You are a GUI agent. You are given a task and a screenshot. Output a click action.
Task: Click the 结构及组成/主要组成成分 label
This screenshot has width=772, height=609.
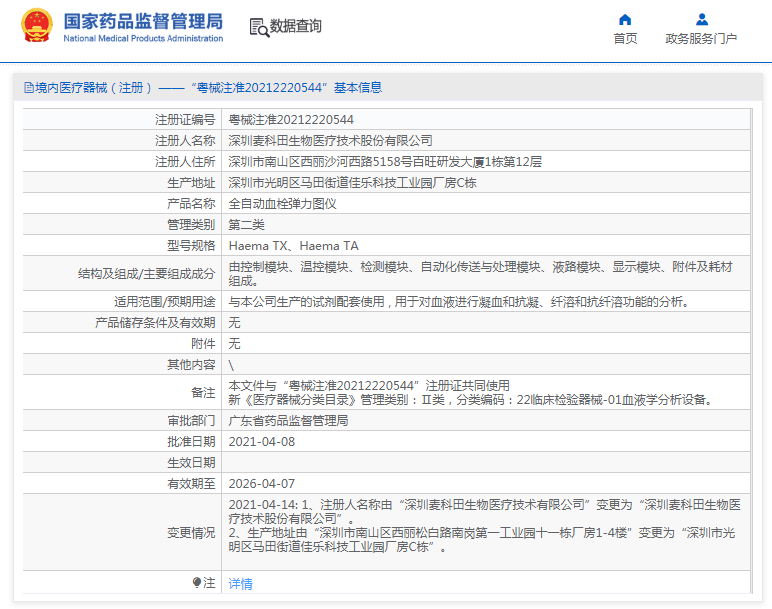pyautogui.click(x=147, y=274)
